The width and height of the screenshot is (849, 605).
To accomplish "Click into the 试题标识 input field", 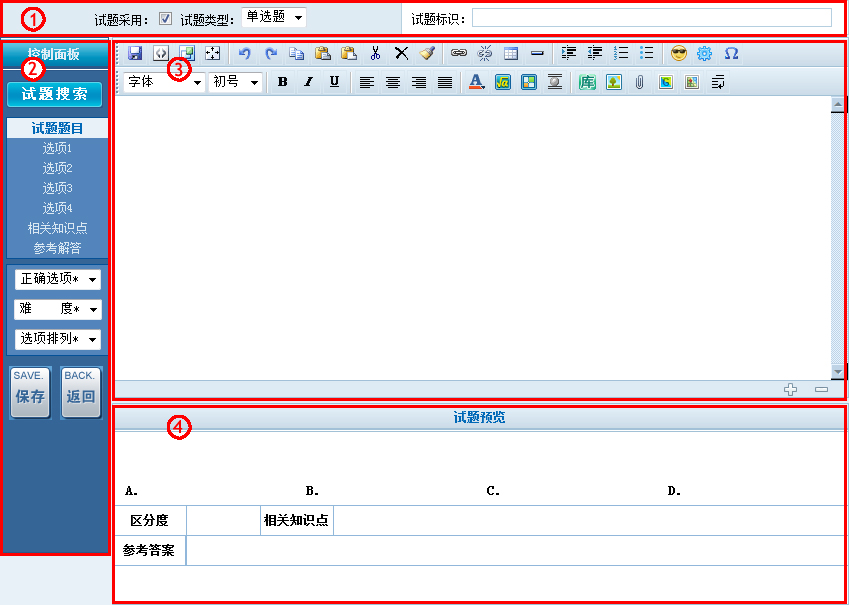I will click(652, 18).
